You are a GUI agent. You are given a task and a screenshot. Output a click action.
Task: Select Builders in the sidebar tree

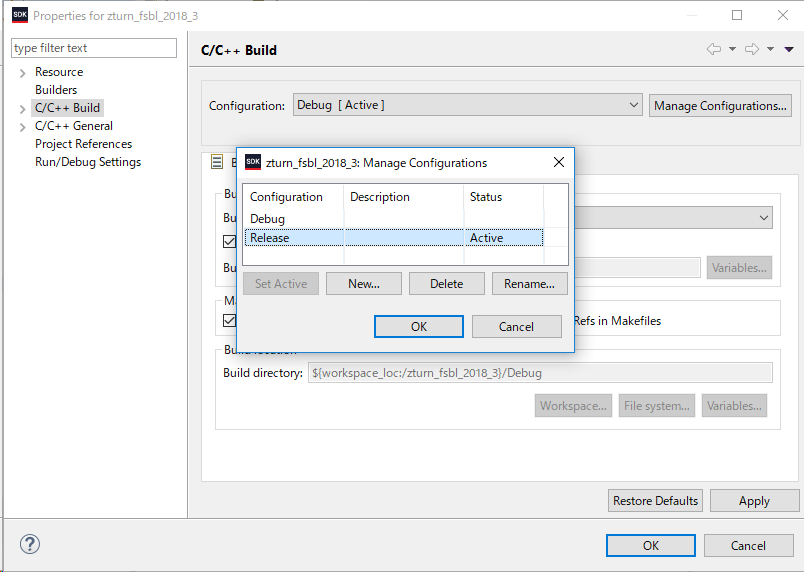[x=56, y=90]
